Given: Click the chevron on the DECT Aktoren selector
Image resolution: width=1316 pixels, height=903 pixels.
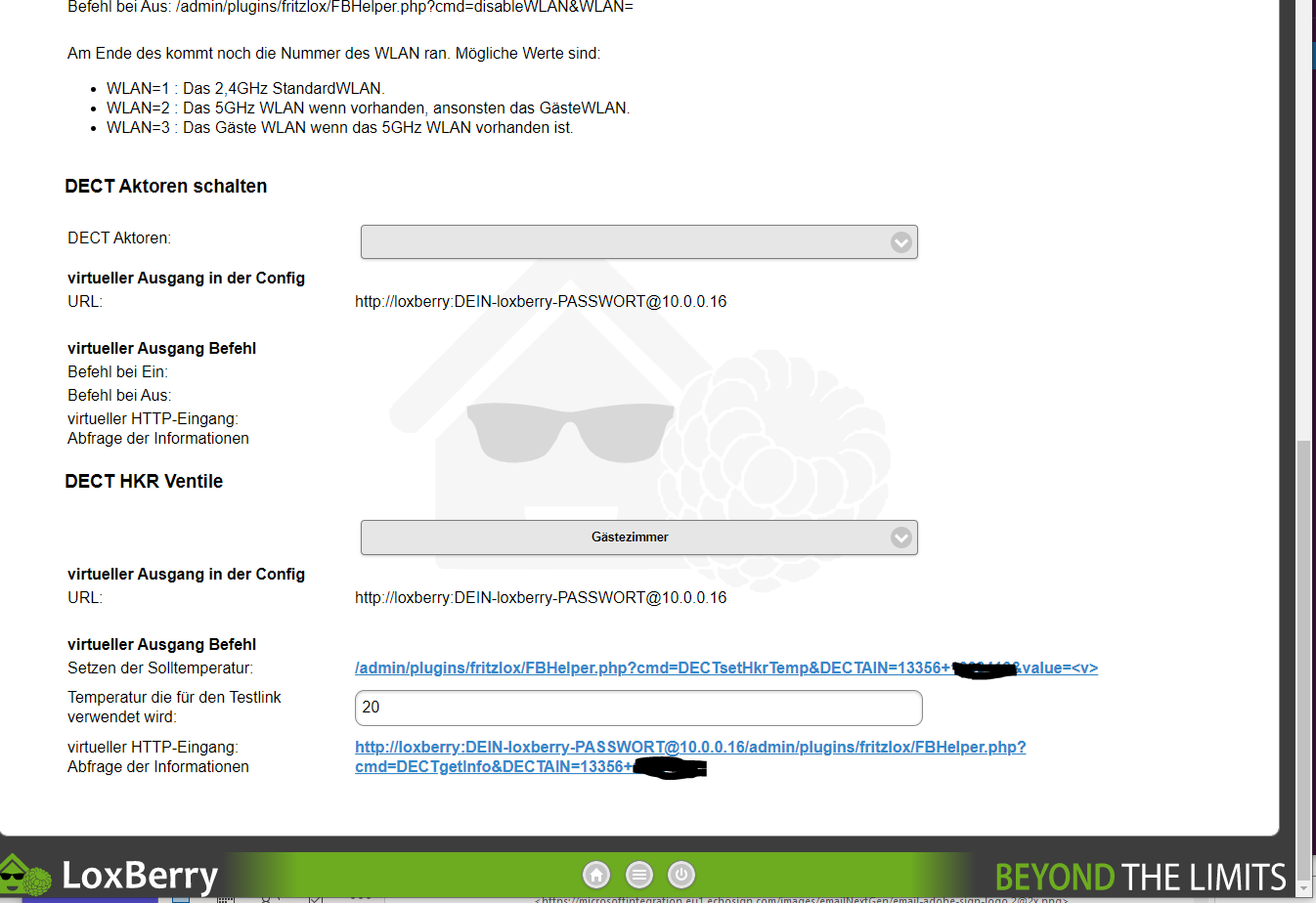Looking at the screenshot, I should [900, 242].
